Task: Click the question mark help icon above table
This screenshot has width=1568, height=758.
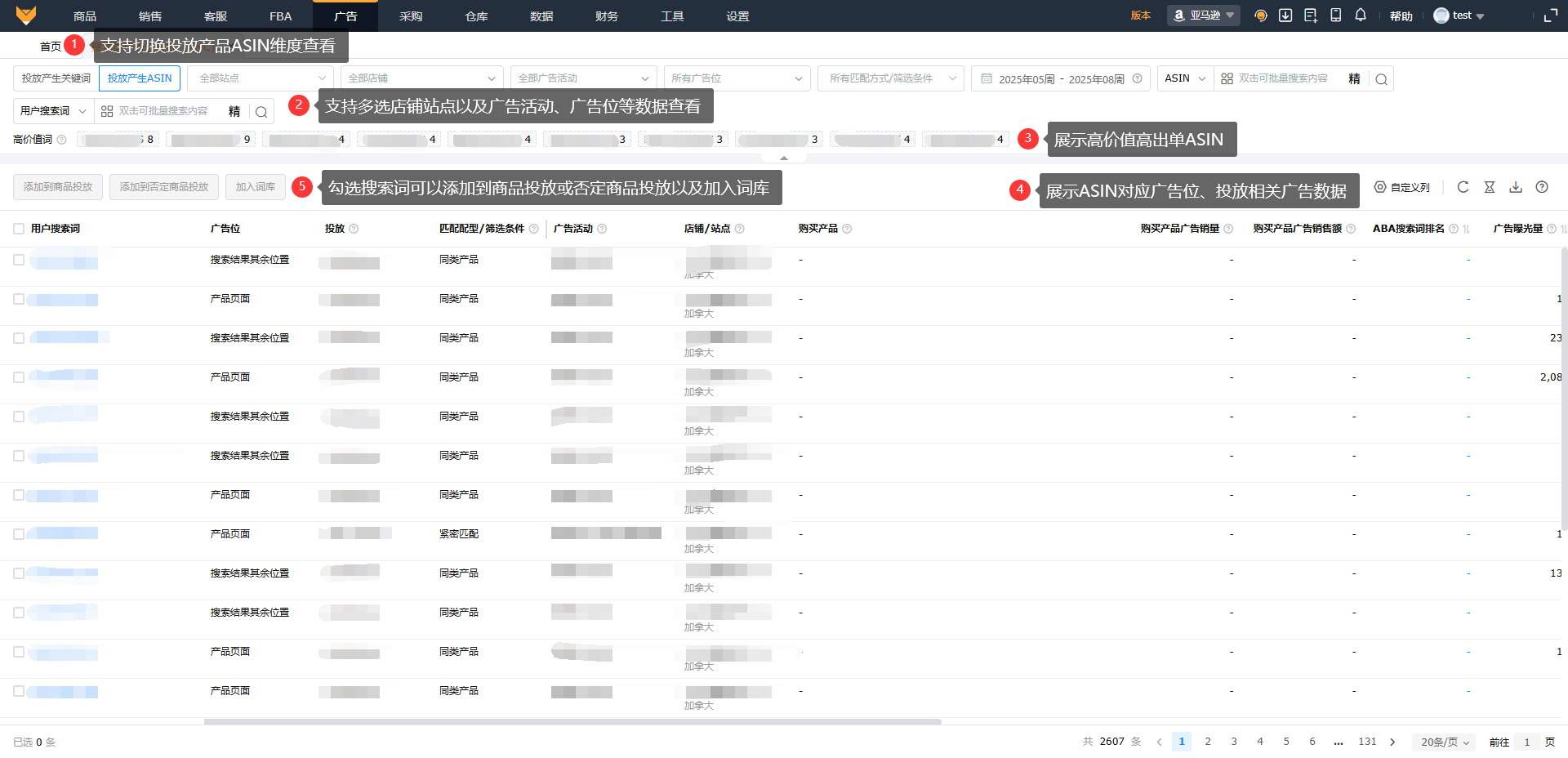Action: click(1542, 187)
